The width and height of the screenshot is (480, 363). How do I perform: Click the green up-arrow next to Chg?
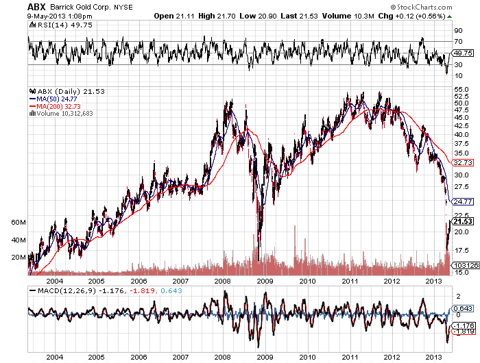[450, 16]
